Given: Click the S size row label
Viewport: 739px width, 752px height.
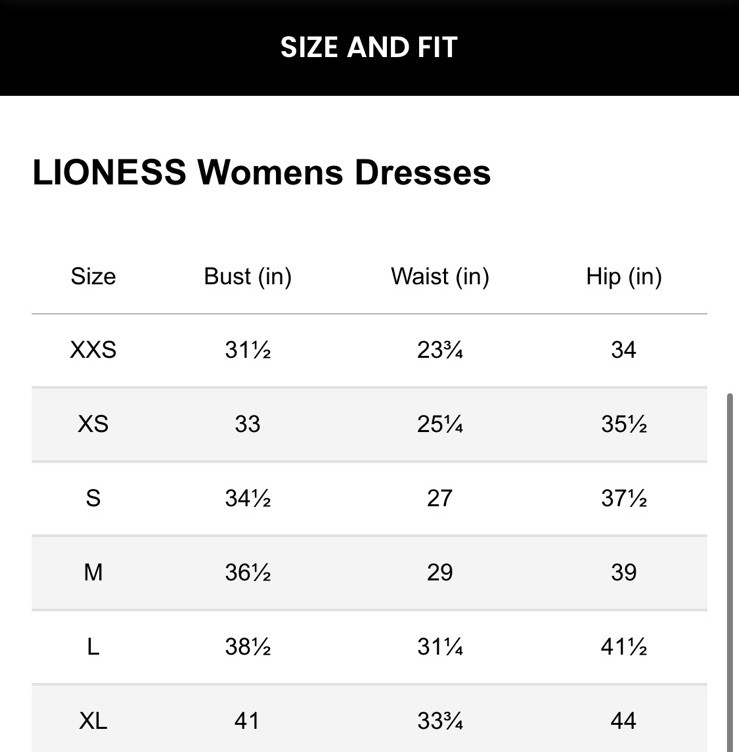Looking at the screenshot, I should [93, 498].
